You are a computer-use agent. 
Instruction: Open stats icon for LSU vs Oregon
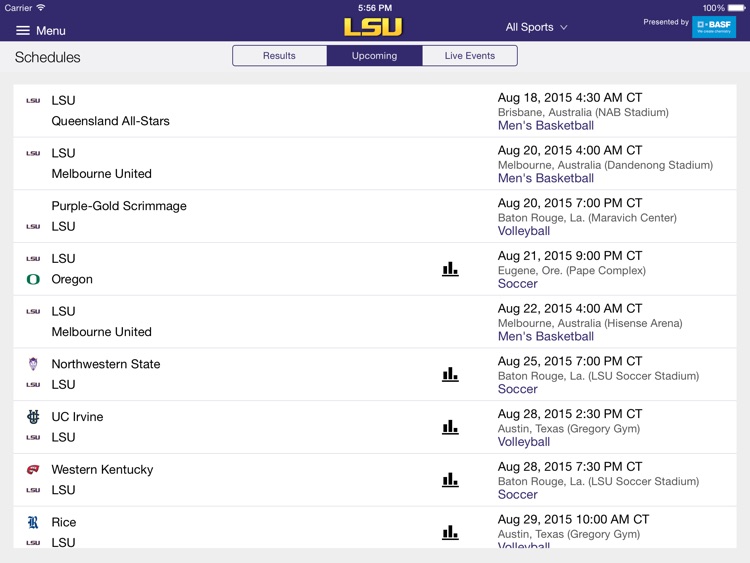pos(450,269)
